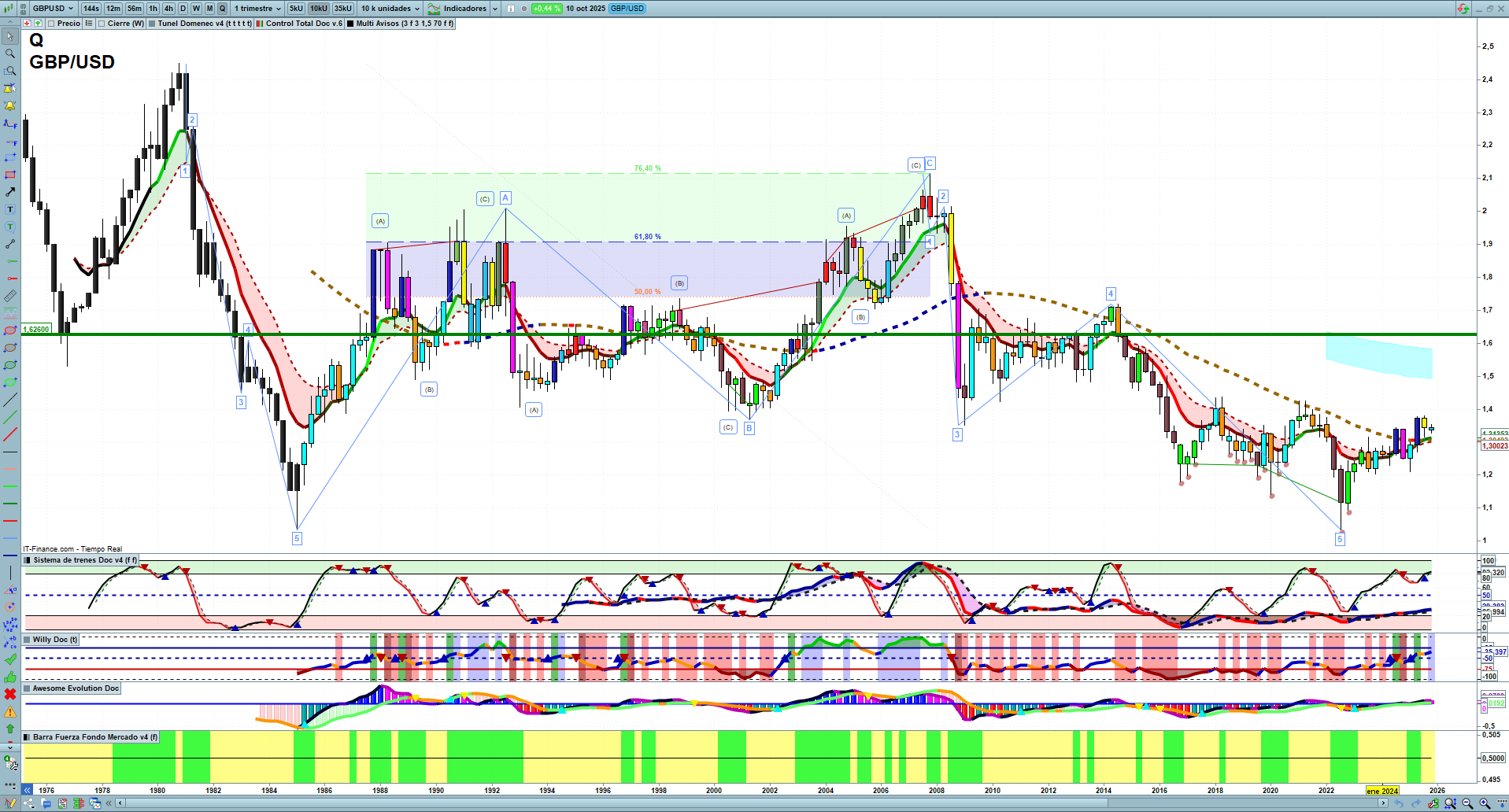Select the text box T tool
This screenshot has width=1509, height=812.
click(10, 209)
